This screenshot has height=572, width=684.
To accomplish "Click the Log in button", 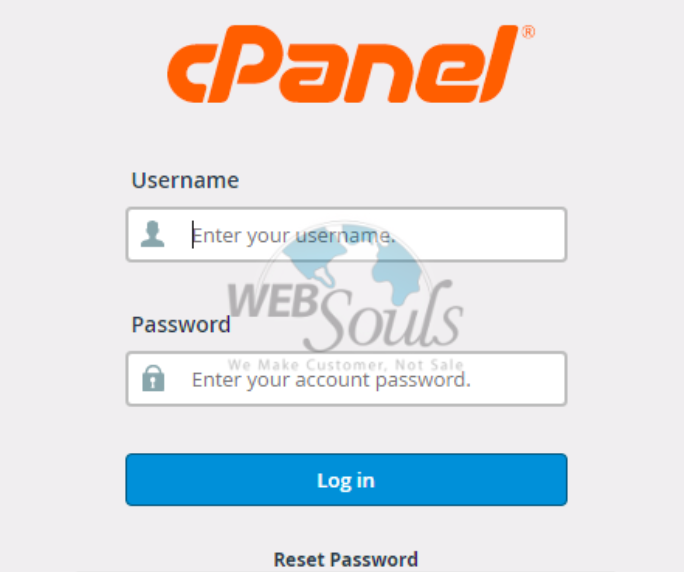I will pyautogui.click(x=346, y=480).
